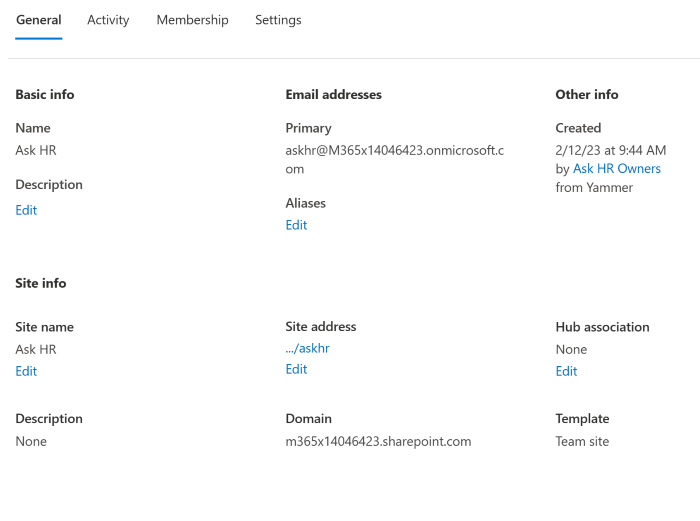Click the Site info heading
Screen dimensions: 700x521
(x=41, y=283)
